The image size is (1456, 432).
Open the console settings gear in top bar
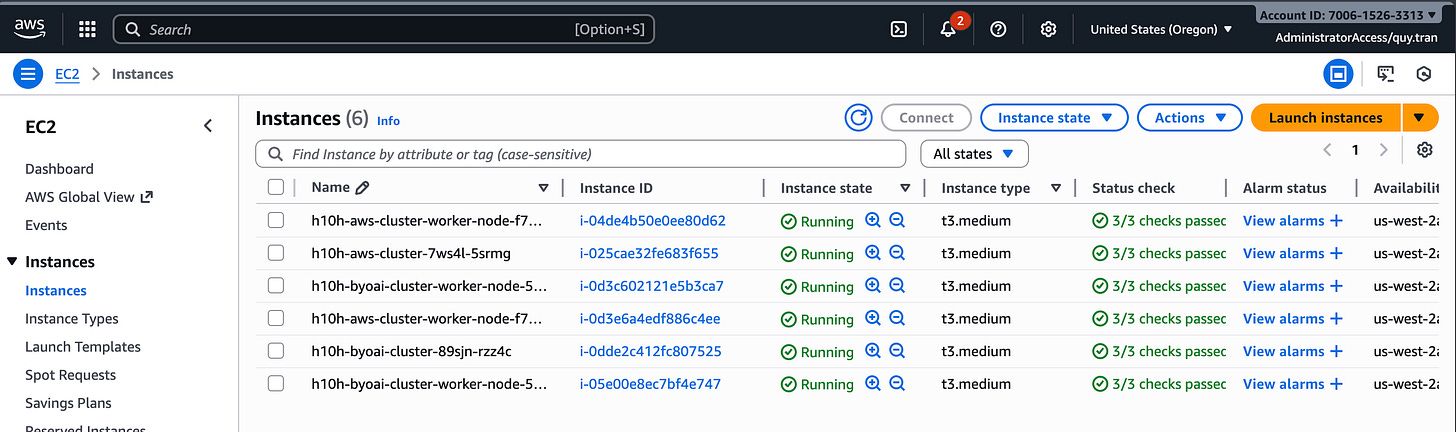tap(1048, 29)
